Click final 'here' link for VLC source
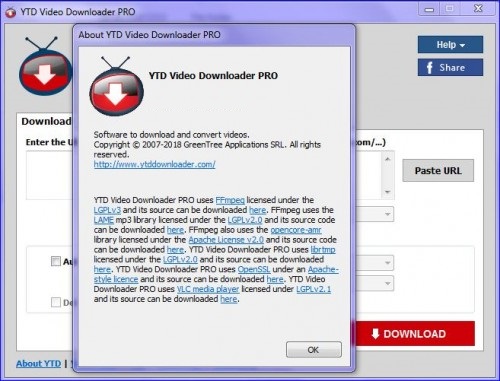The image size is (500, 381). [229, 299]
